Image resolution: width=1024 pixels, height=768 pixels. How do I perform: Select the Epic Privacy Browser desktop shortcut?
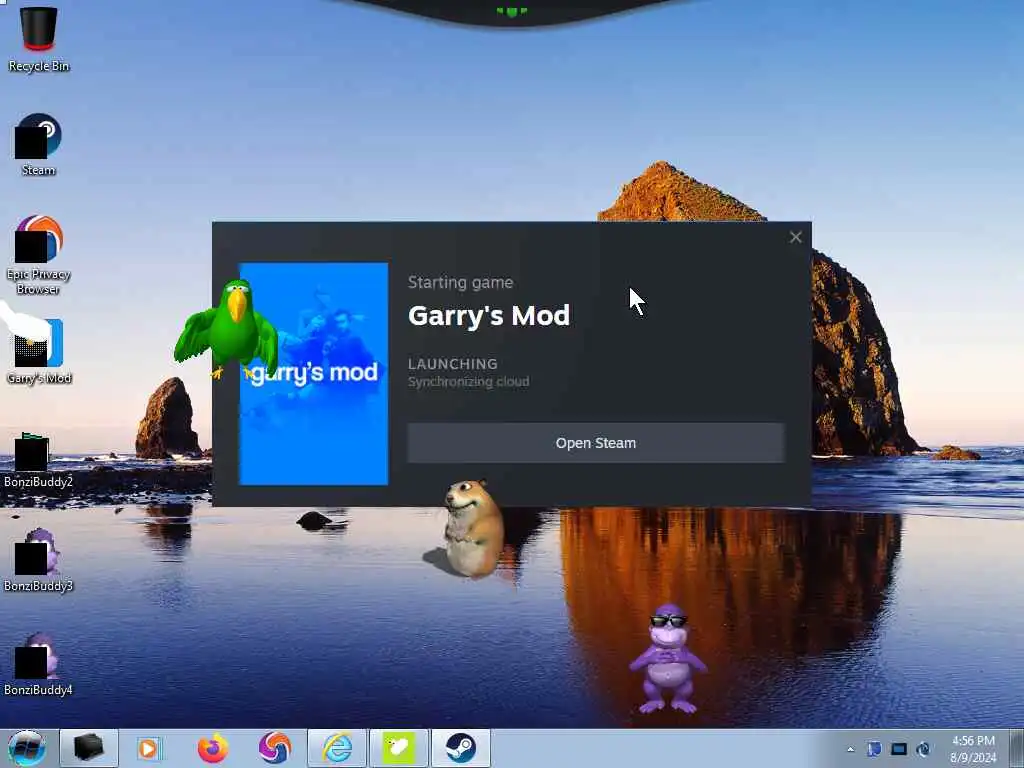pyautogui.click(x=39, y=255)
